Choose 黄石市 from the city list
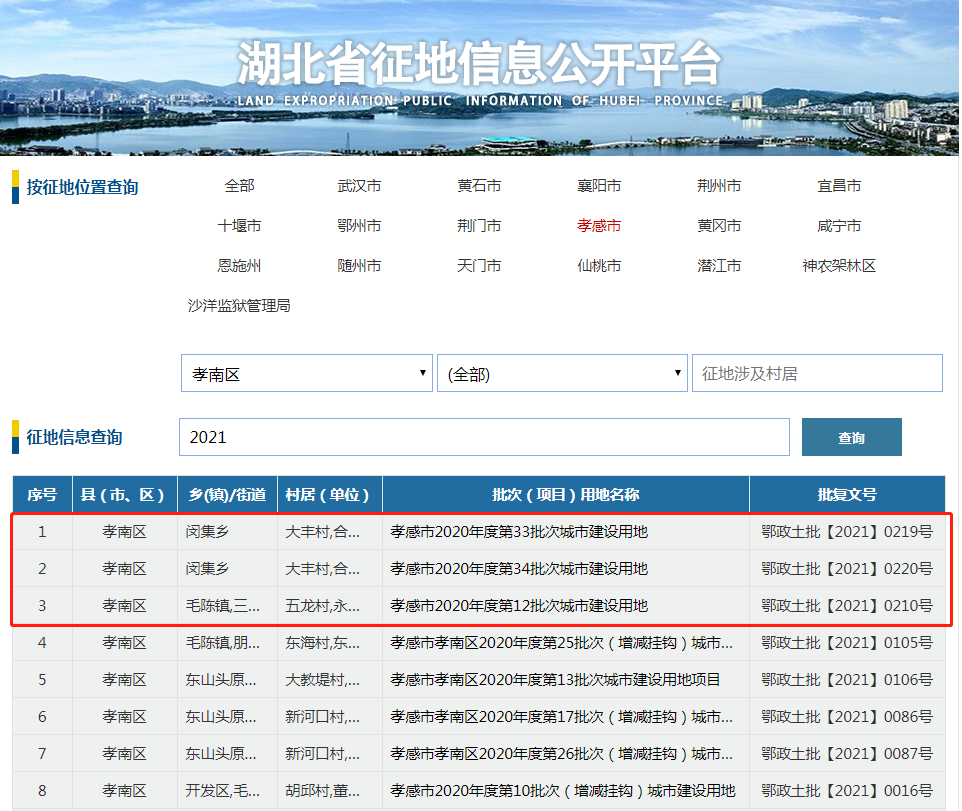This screenshot has height=811, width=962. click(x=479, y=186)
